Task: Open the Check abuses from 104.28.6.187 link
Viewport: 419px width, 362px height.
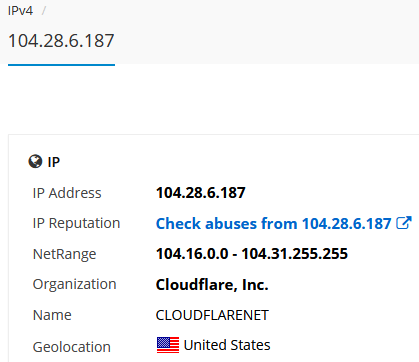Action: pos(273,223)
